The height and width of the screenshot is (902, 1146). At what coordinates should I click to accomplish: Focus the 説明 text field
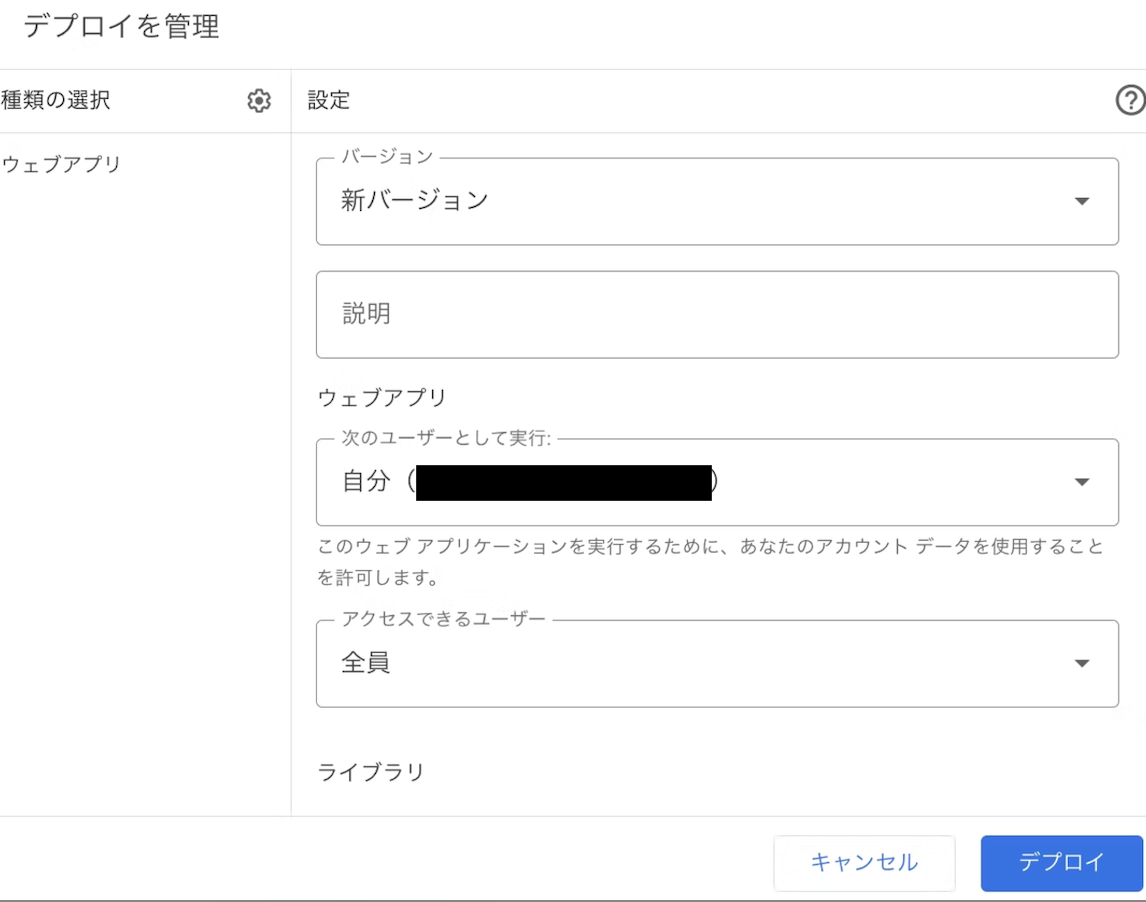pos(717,314)
